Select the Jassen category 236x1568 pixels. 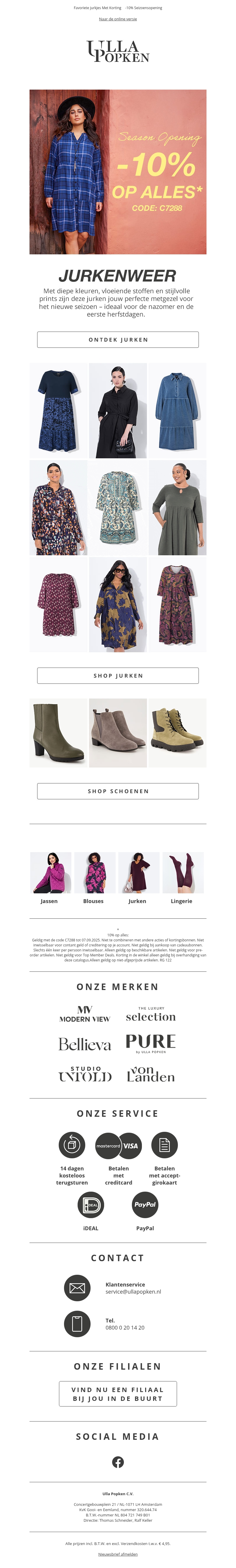tap(49, 878)
